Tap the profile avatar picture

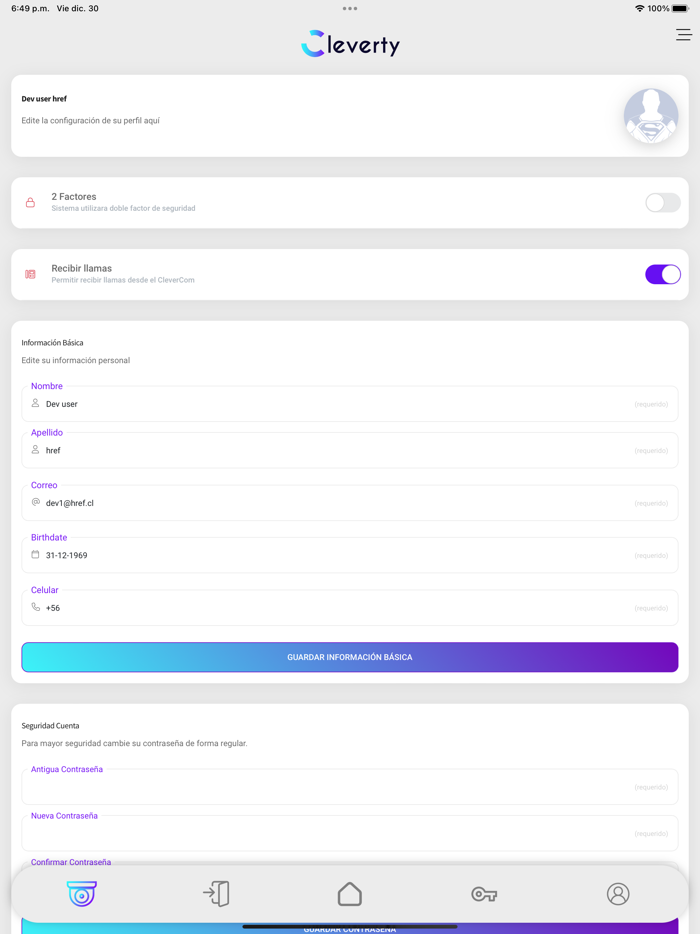pos(651,116)
